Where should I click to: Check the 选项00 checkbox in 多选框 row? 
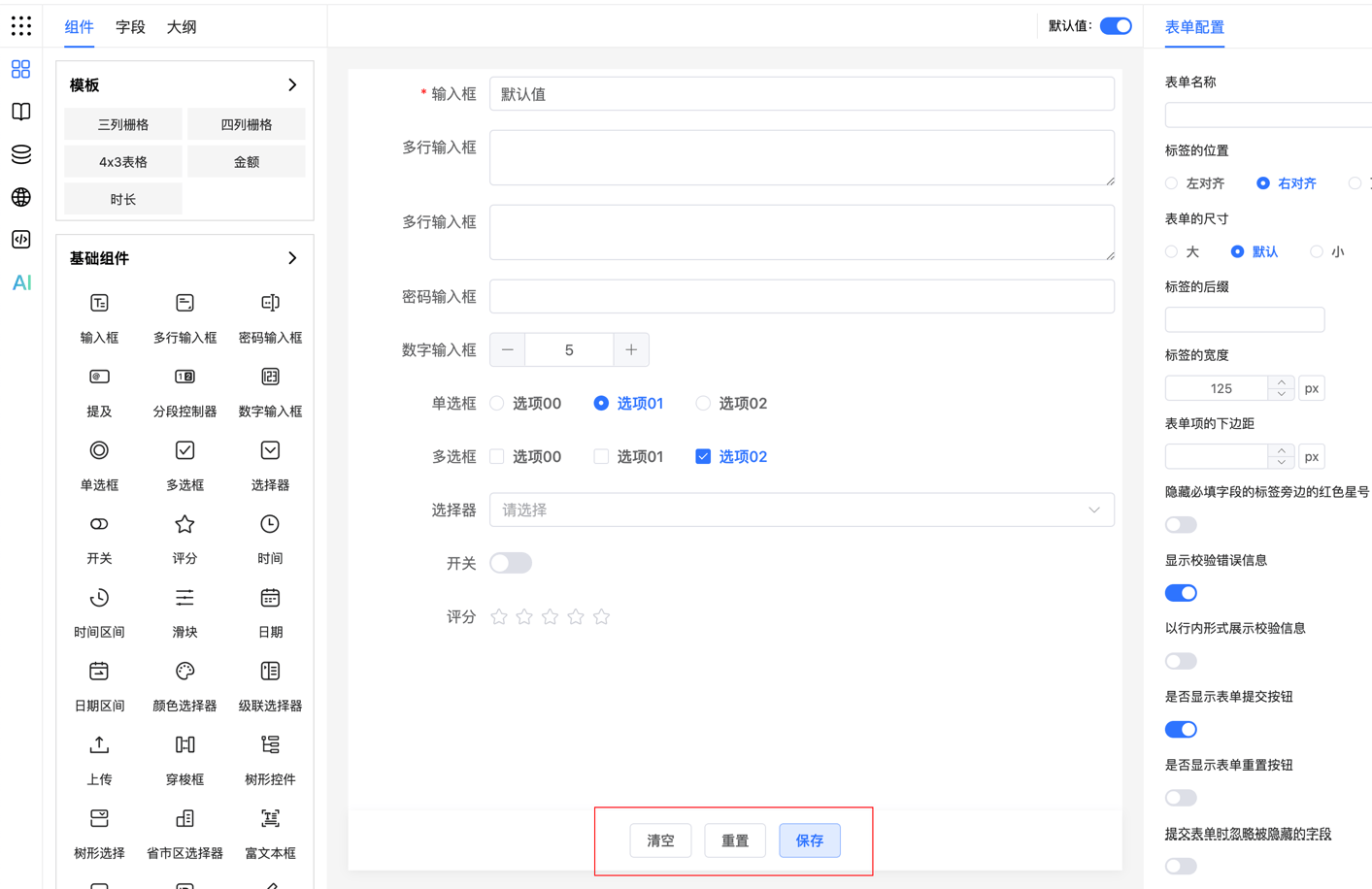click(497, 457)
